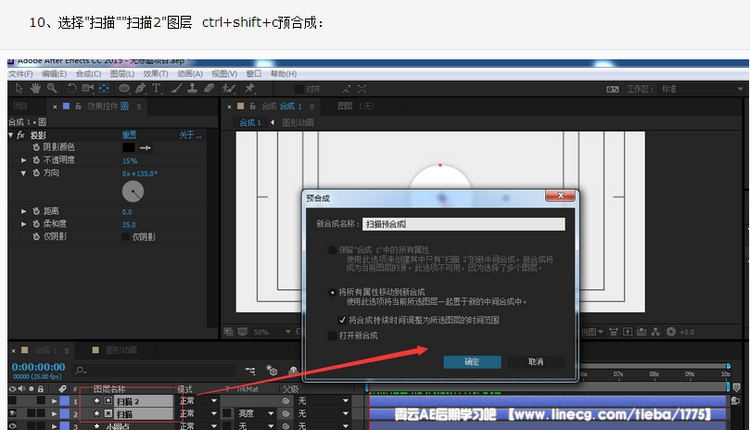Image resolution: width=750 pixels, height=430 pixels.
Task: Expand the 距离 property
Action: click(x=23, y=211)
